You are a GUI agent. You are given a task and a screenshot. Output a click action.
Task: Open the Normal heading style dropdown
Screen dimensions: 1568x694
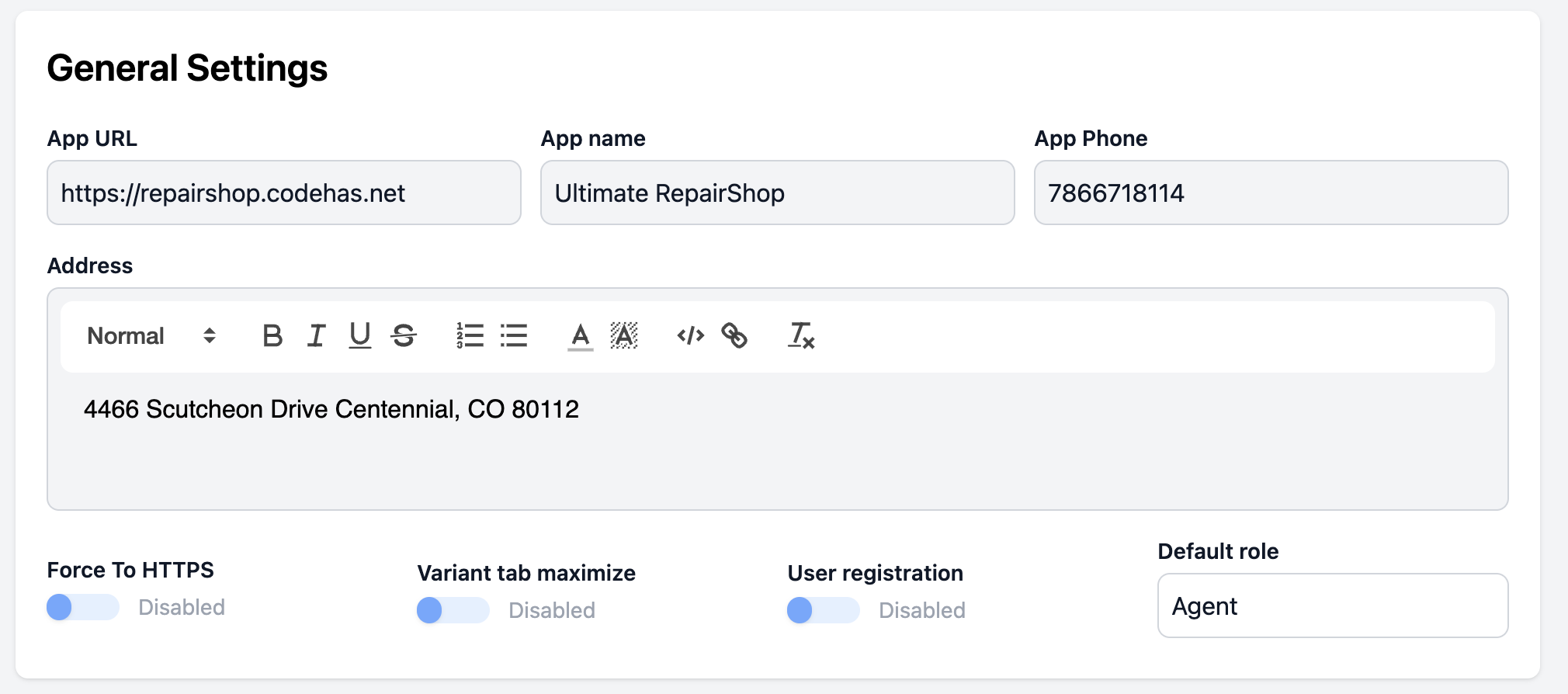click(x=151, y=336)
